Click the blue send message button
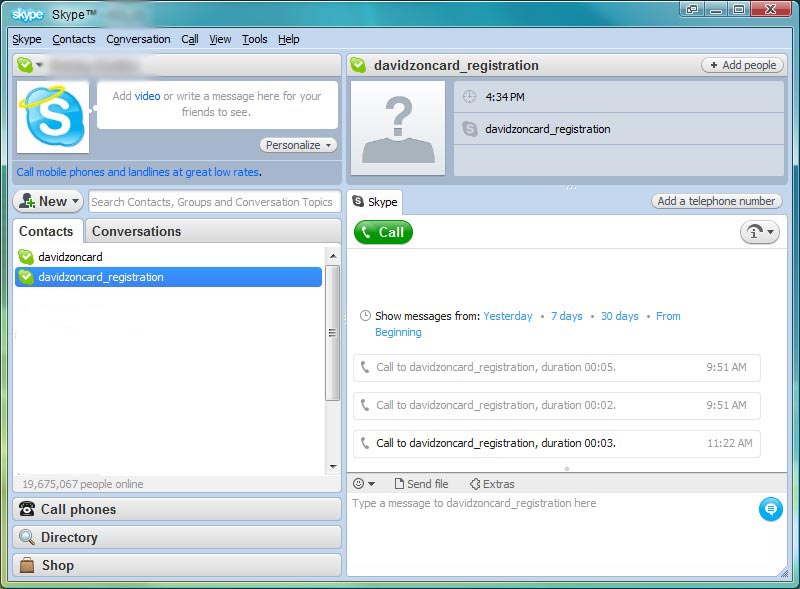Viewport: 800px width, 589px height. [x=770, y=509]
